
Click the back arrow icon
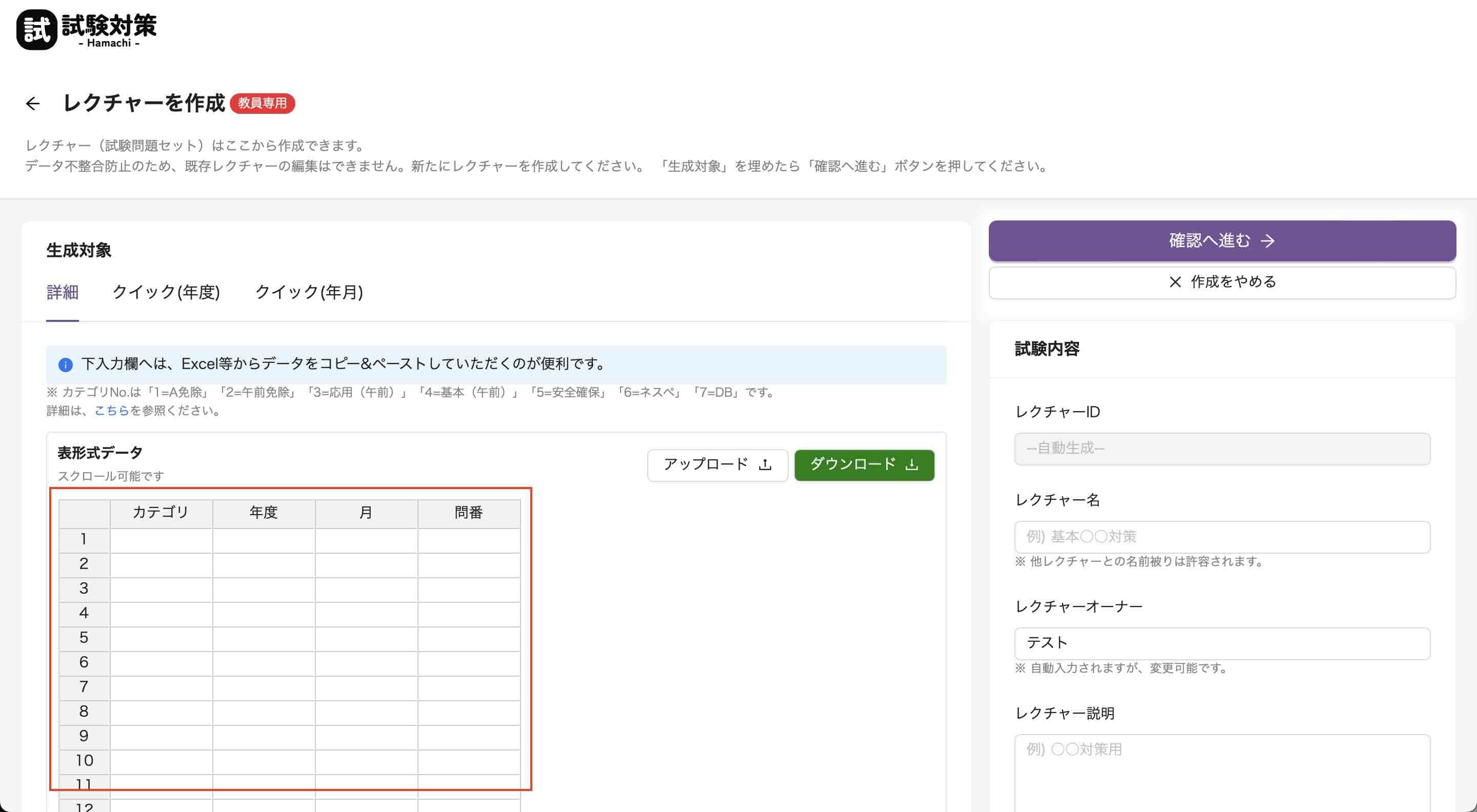pos(33,103)
